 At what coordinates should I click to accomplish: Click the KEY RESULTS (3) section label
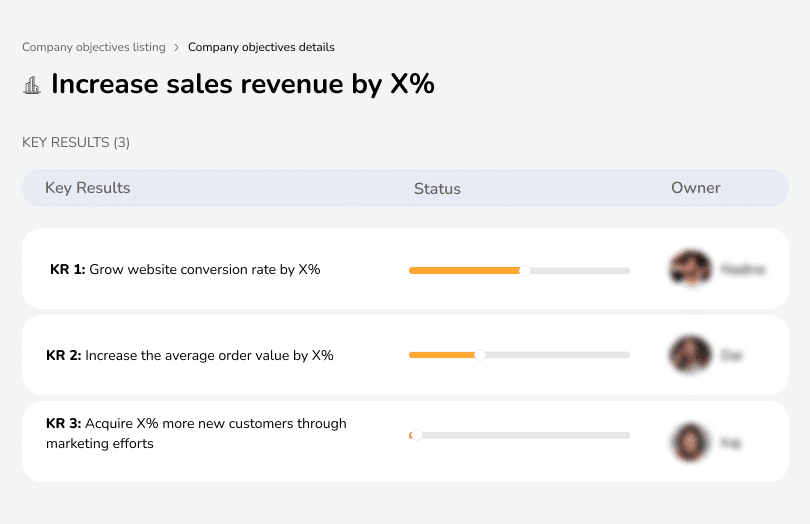pyautogui.click(x=76, y=143)
